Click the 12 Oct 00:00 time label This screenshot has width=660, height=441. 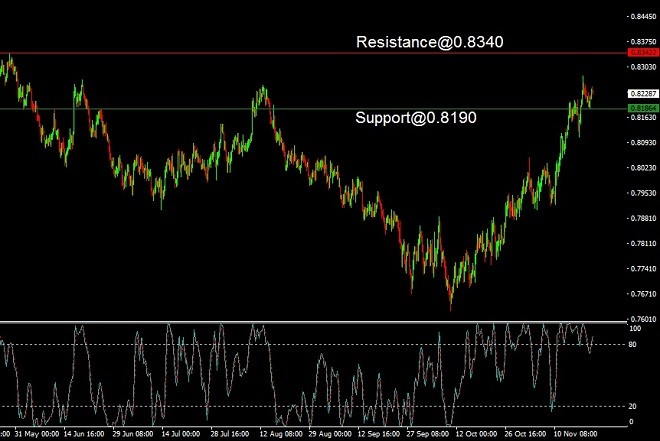coord(476,433)
